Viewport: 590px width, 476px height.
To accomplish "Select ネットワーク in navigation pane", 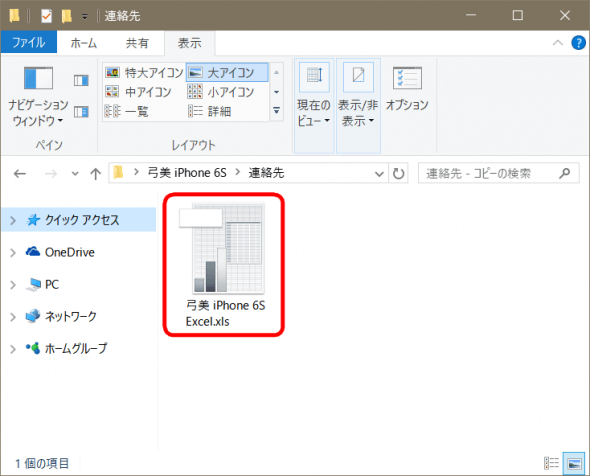I will pyautogui.click(x=61, y=316).
